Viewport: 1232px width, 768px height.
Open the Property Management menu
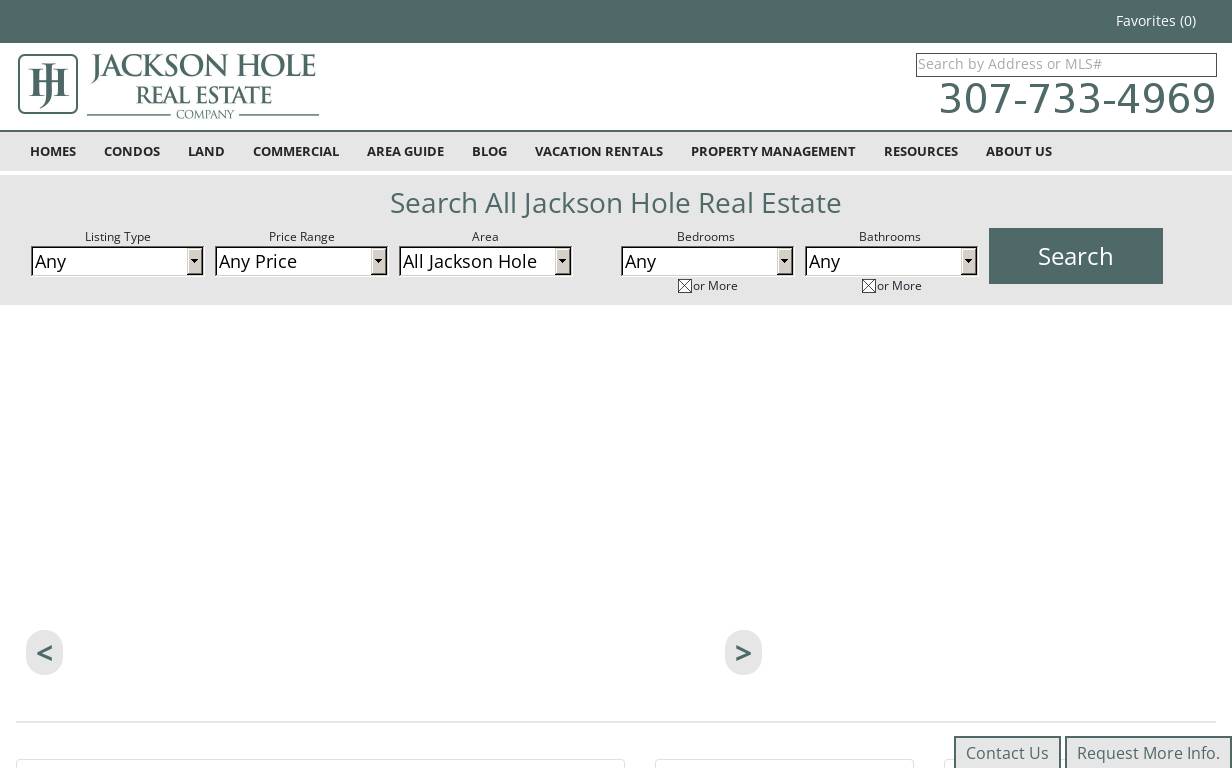click(773, 151)
